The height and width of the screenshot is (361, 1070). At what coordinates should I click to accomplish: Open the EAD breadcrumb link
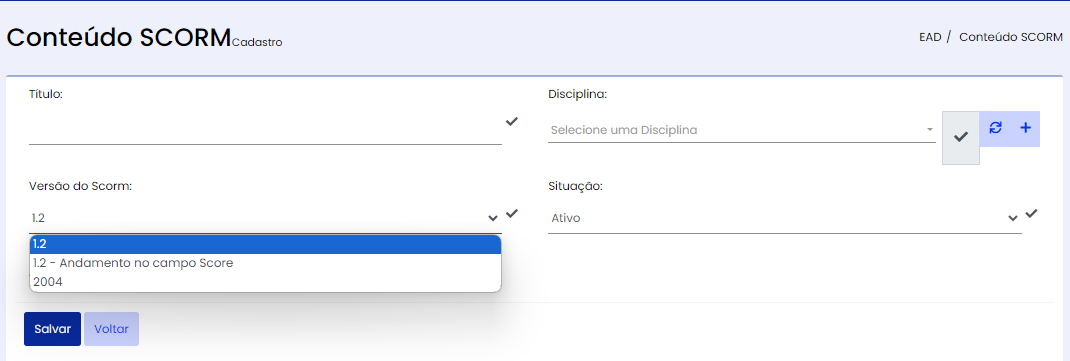coord(931,37)
